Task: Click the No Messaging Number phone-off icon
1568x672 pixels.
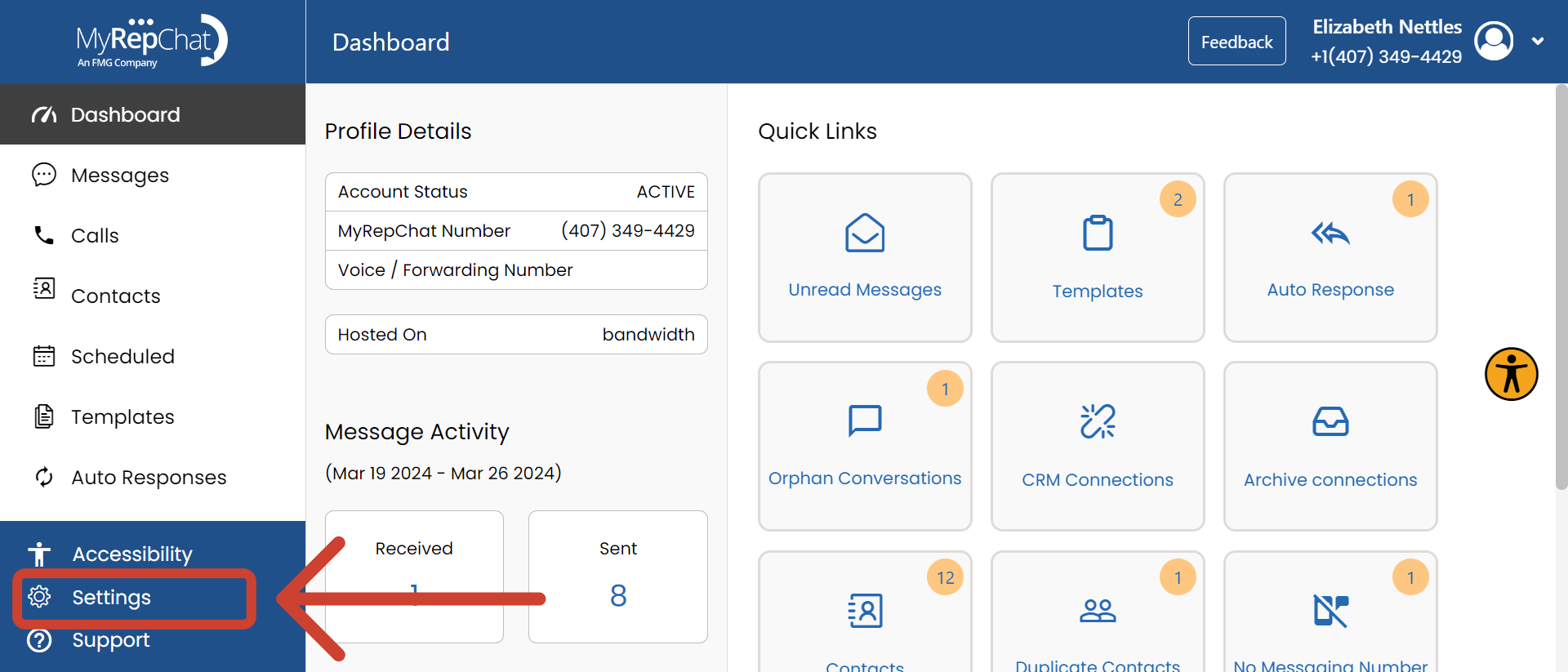Action: [1330, 611]
